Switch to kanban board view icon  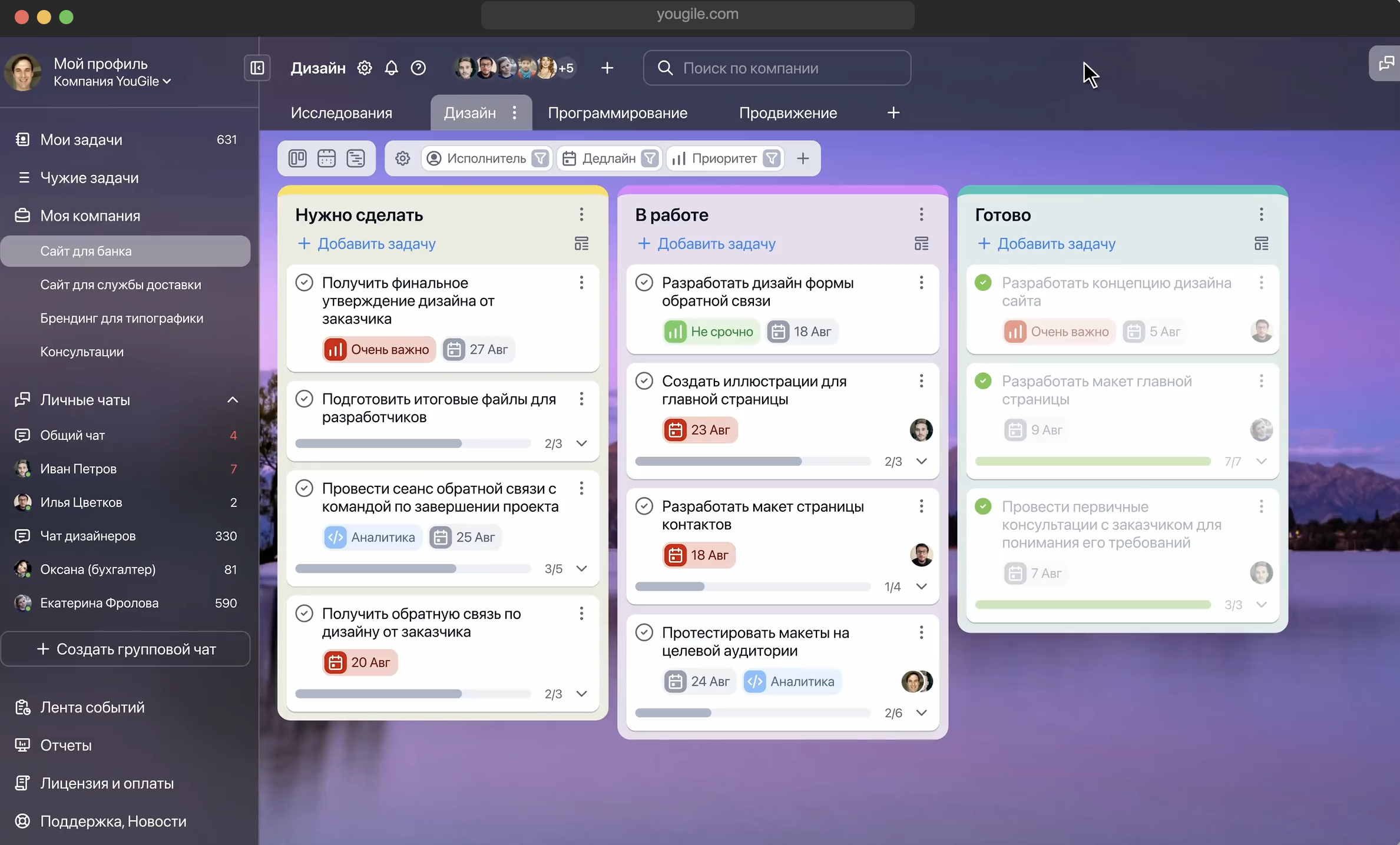click(x=297, y=158)
